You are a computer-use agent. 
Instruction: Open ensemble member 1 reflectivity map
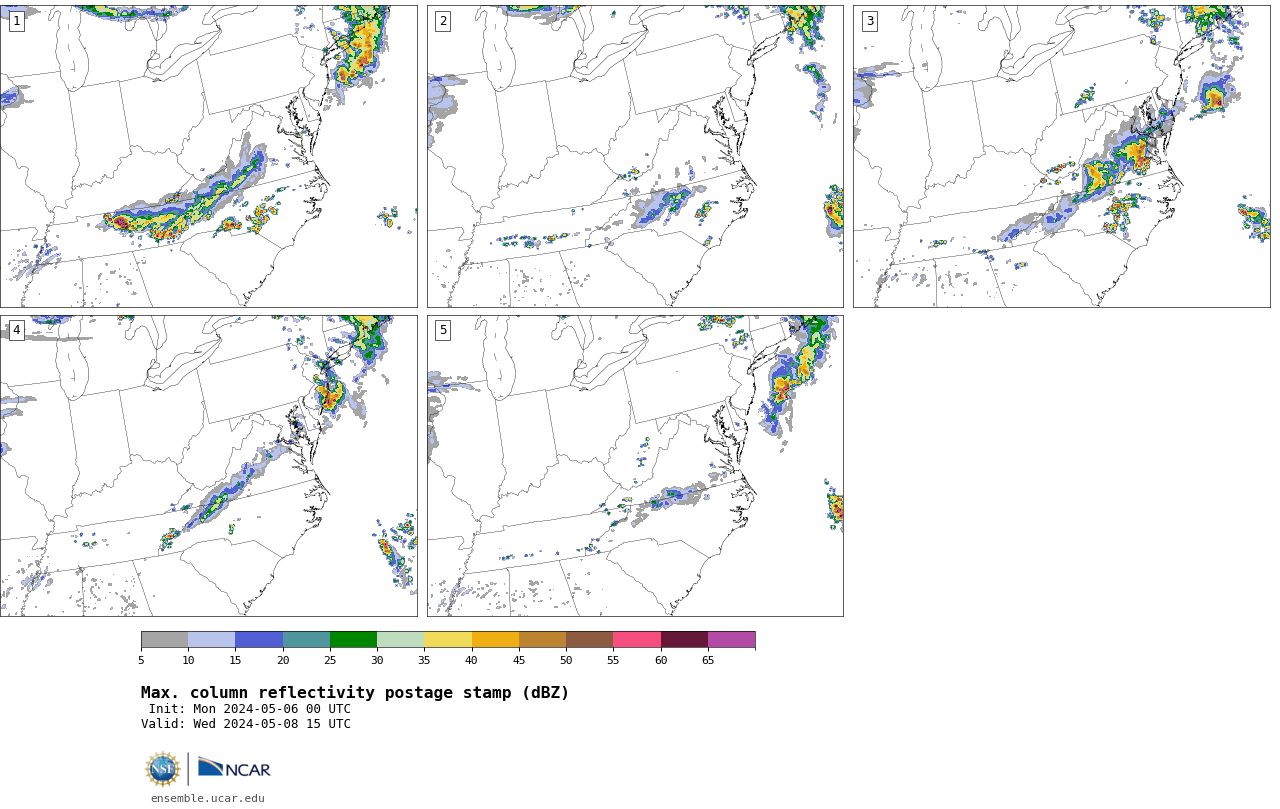click(x=208, y=156)
